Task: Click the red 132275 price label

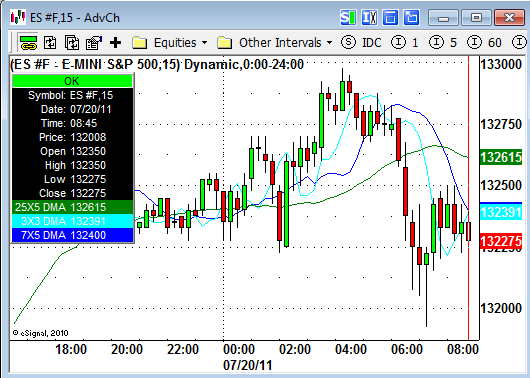Action: click(501, 241)
